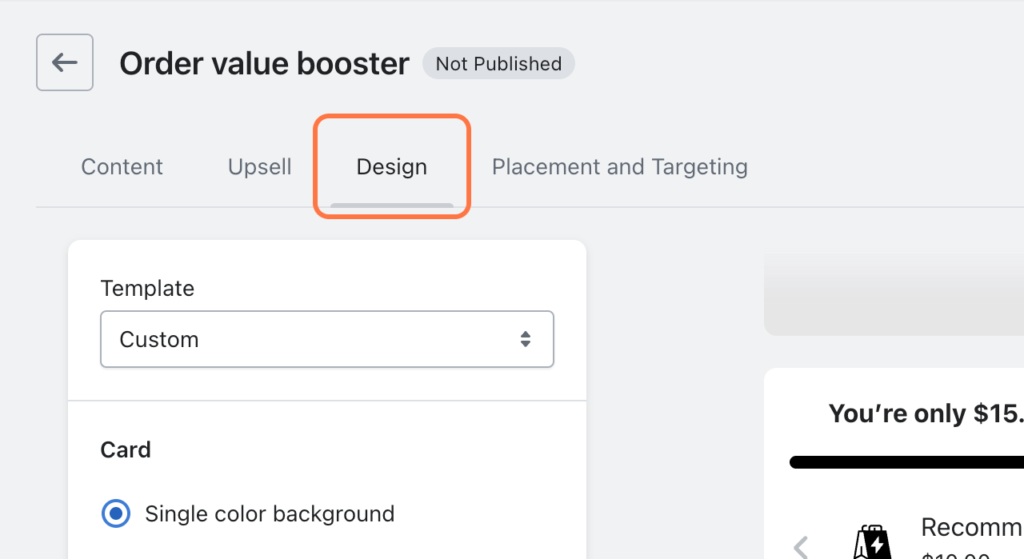The image size is (1024, 559).
Task: Select the Design tab
Action: (391, 167)
